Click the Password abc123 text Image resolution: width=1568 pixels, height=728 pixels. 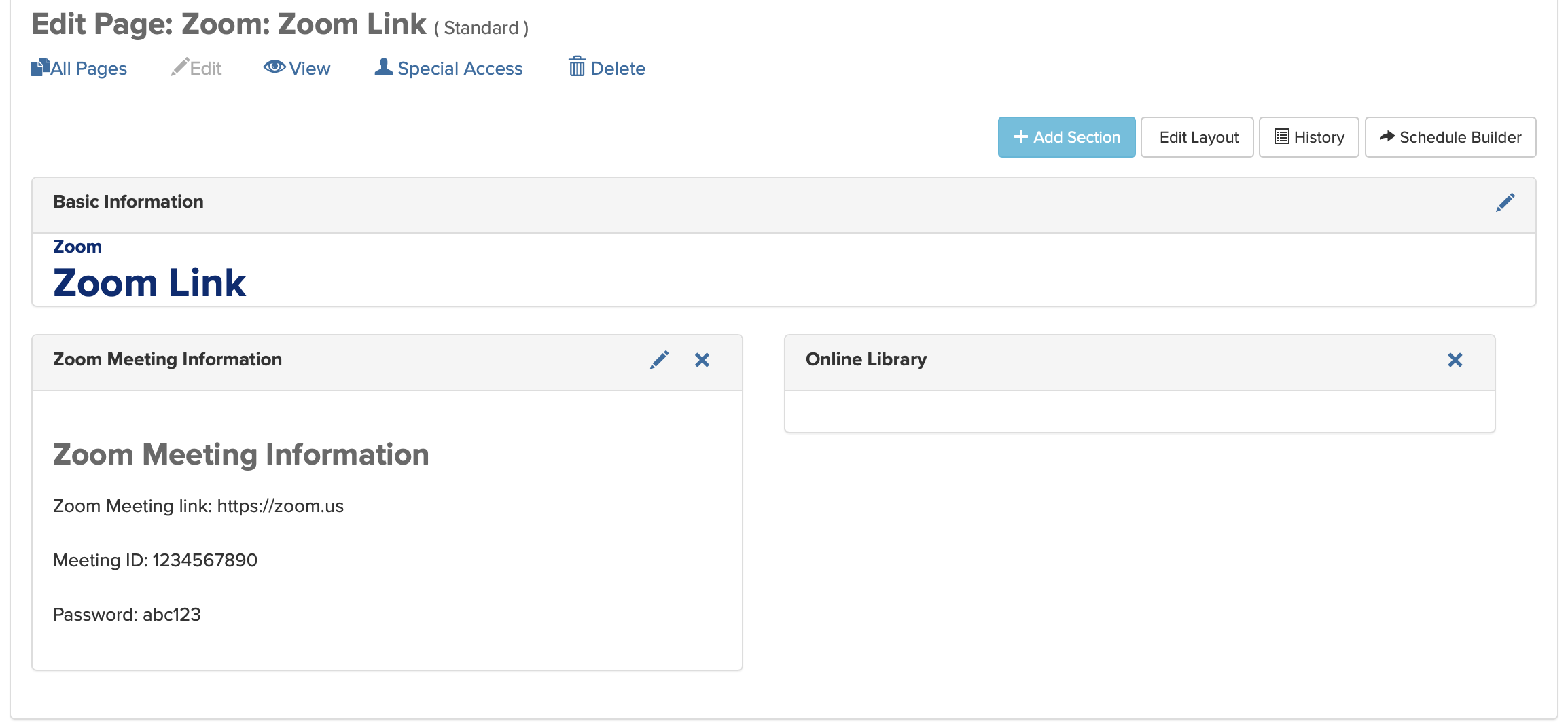127,615
